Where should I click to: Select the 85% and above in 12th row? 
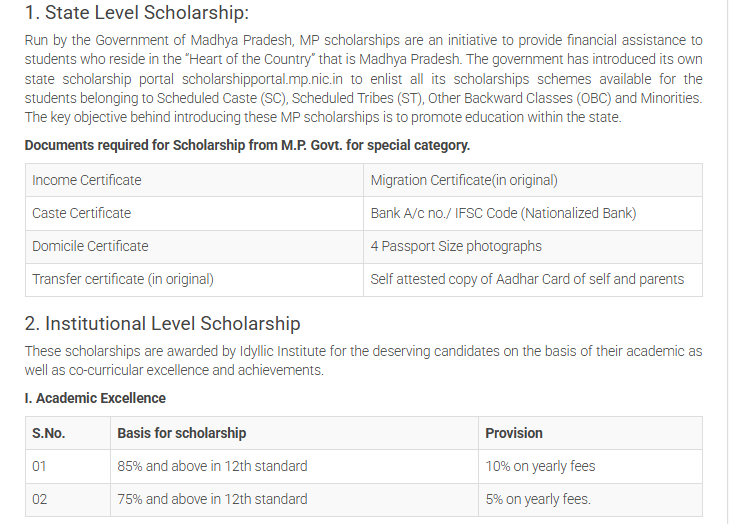coord(364,466)
